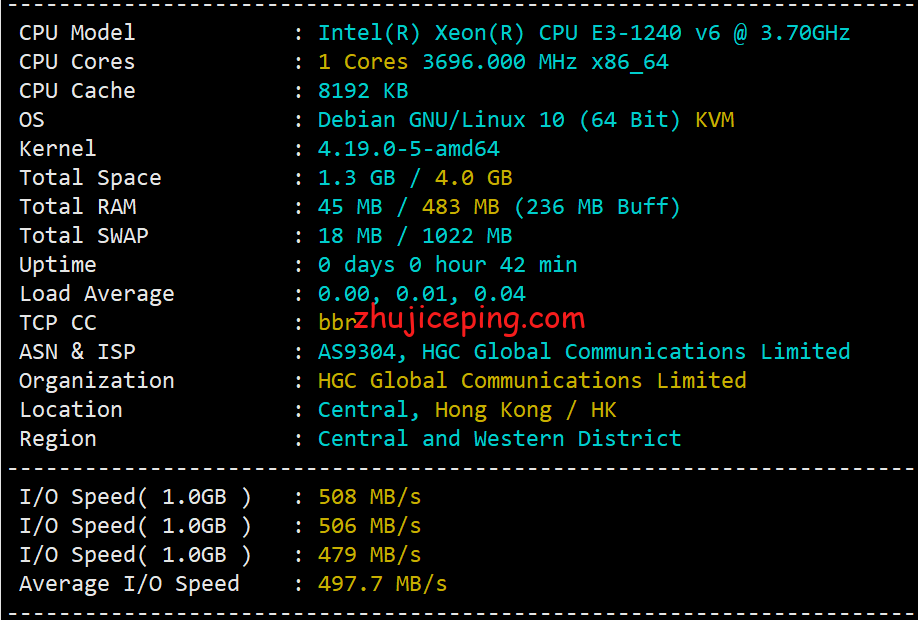The image size is (918, 620).
Task: Select the kernel version "4.19.0-5-amd64"
Action: pos(409,149)
